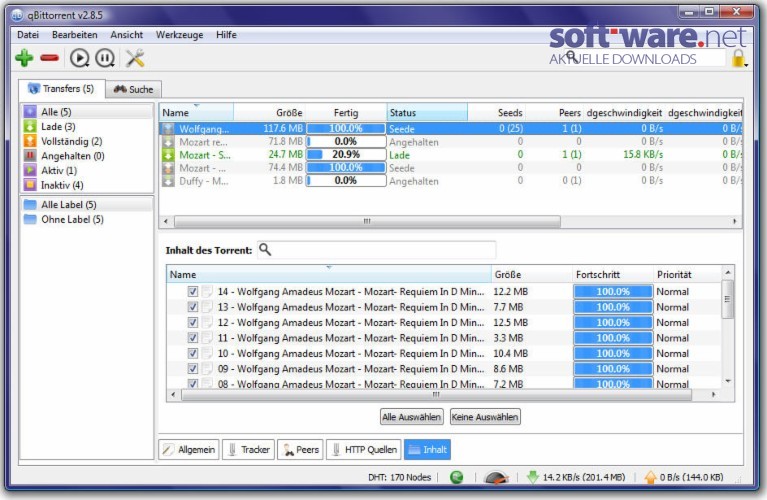Image resolution: width=767 pixels, height=500 pixels.
Task: Select Alle Label (5) folder
Action: pyautogui.click(x=87, y=205)
